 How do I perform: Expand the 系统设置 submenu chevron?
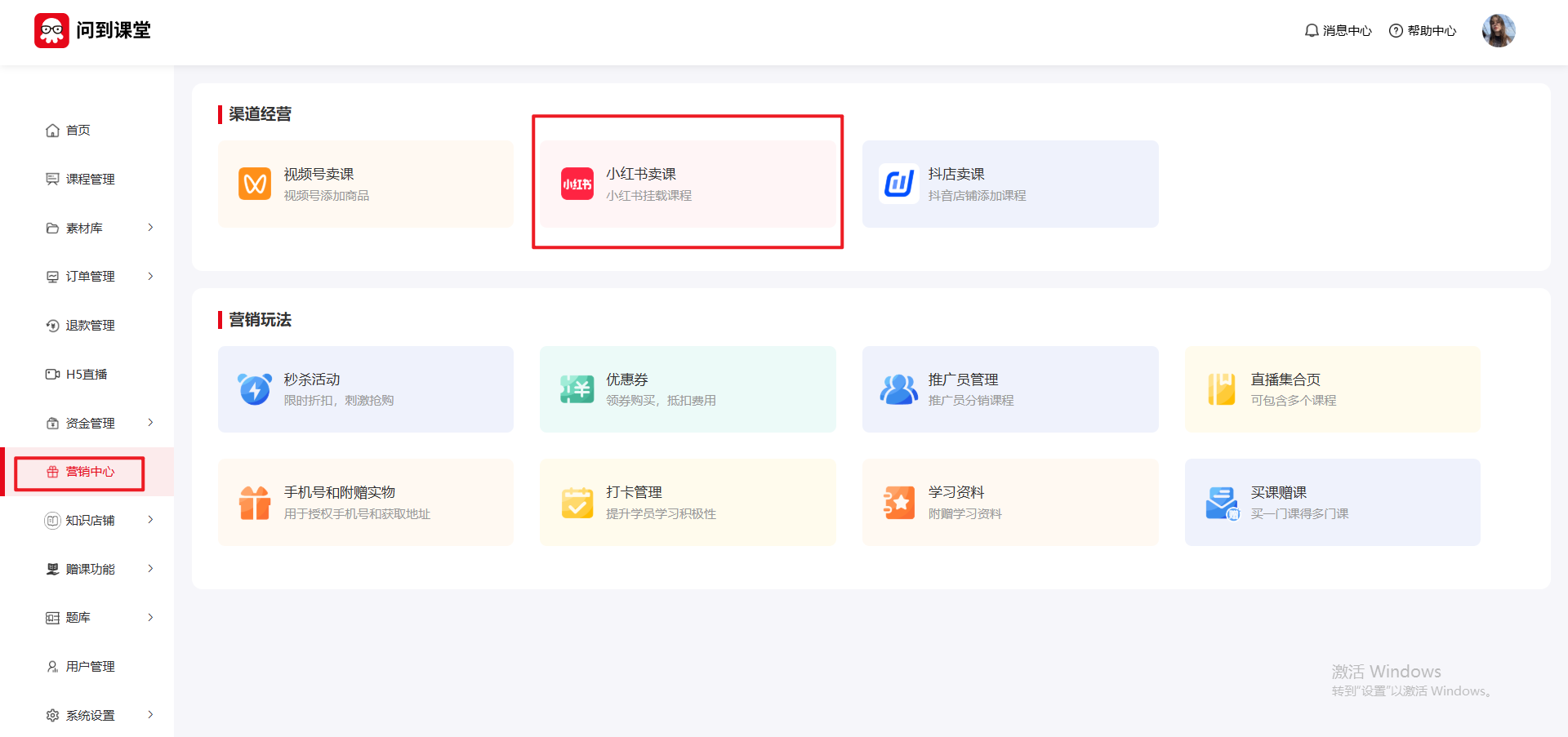pos(150,714)
